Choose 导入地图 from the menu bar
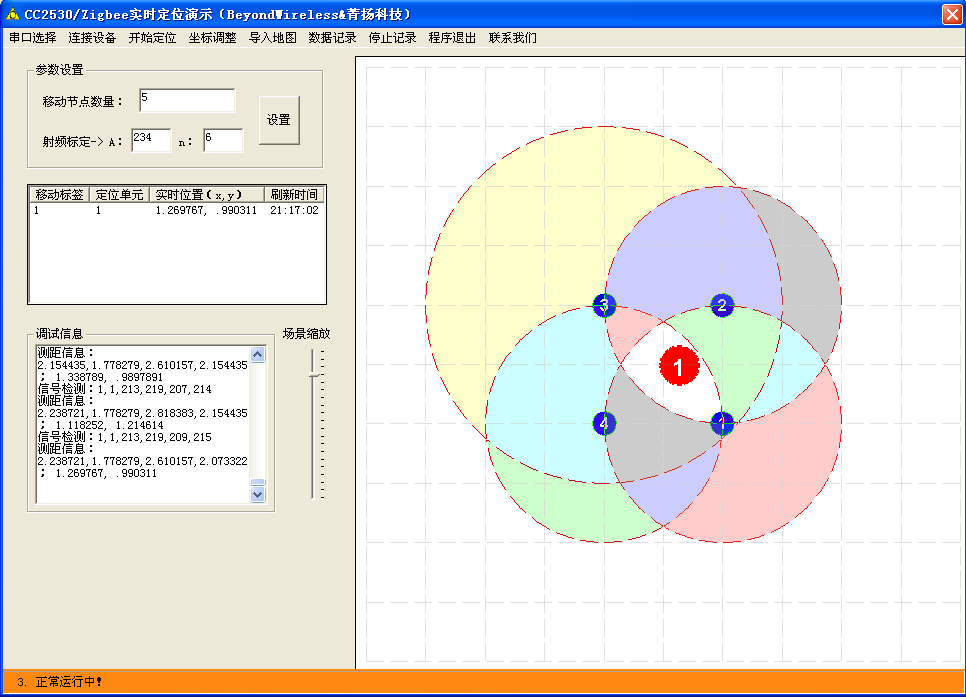Image resolution: width=966 pixels, height=697 pixels. 272,38
